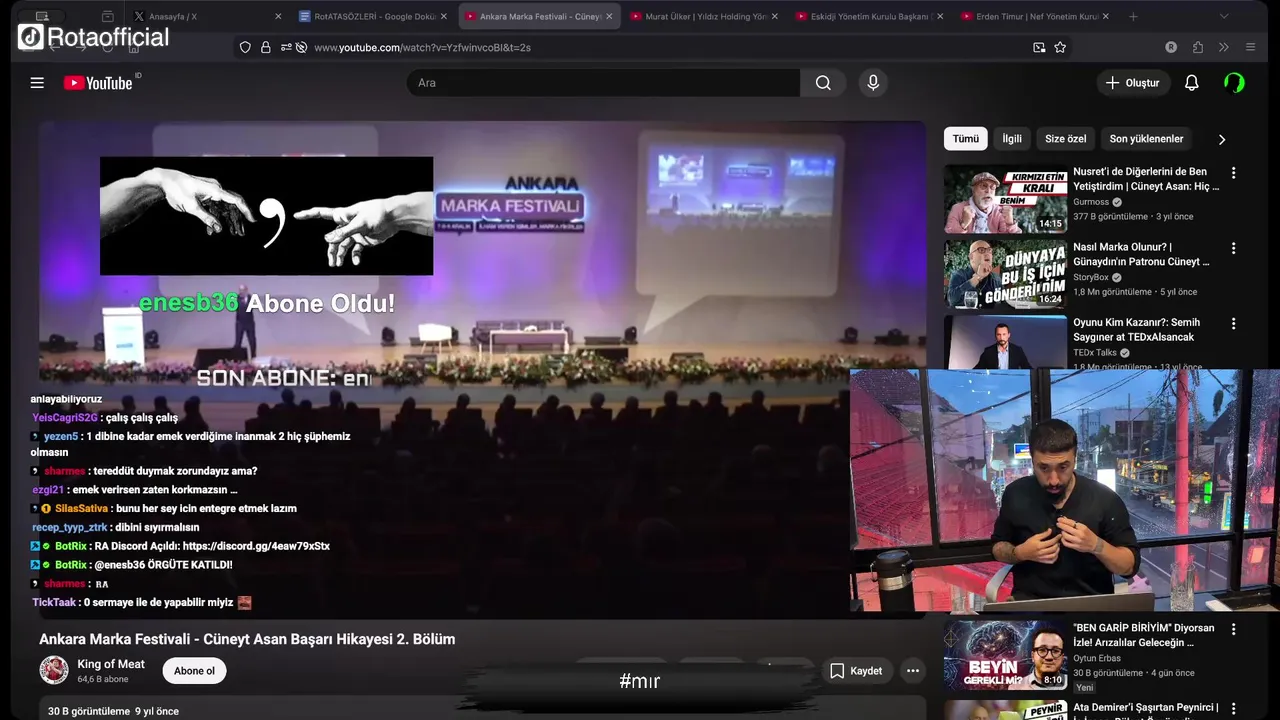
Task: Click the yezen5 chat username
Action: tap(61, 437)
